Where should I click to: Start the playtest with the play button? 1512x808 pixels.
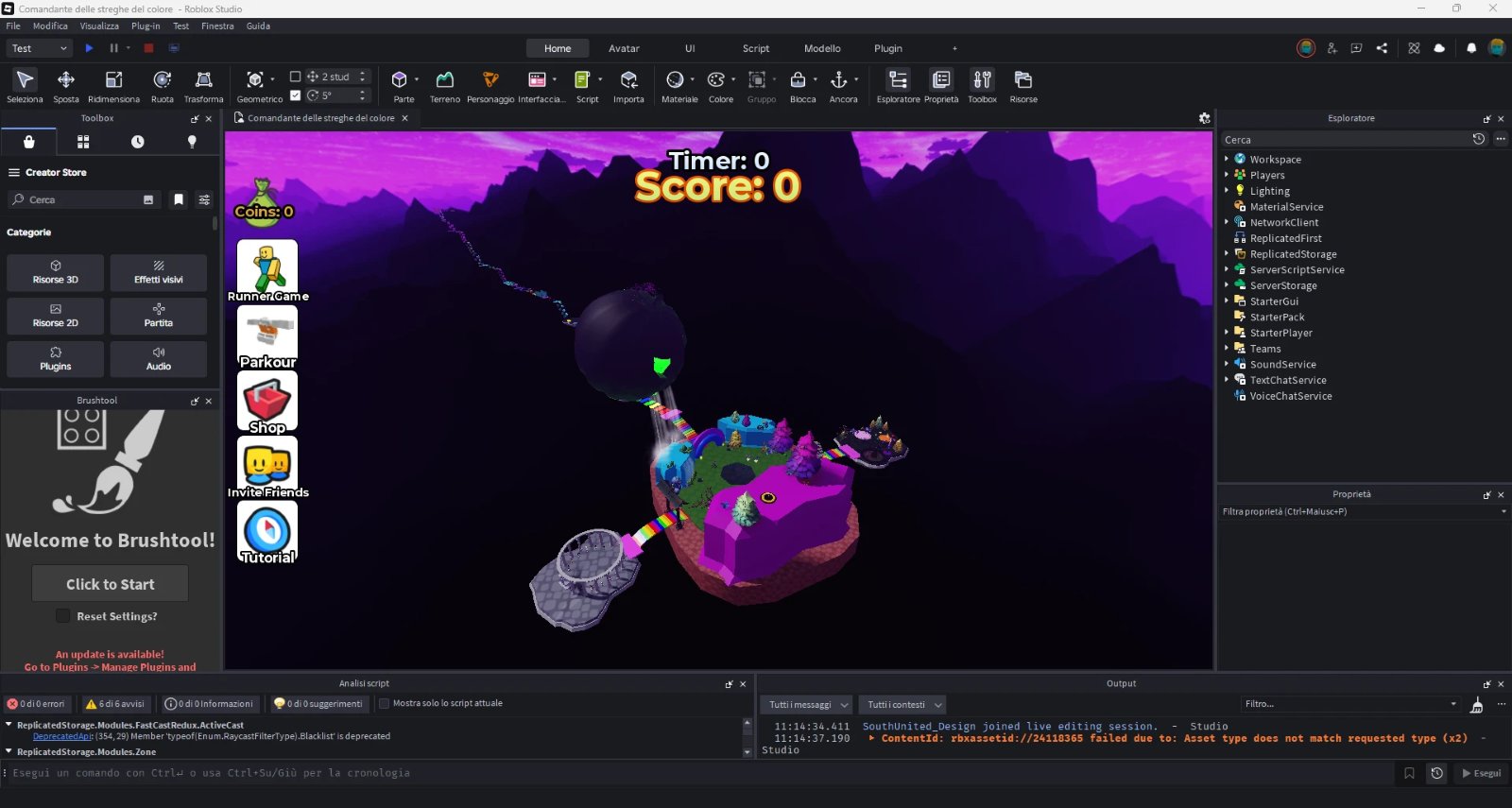pos(89,48)
